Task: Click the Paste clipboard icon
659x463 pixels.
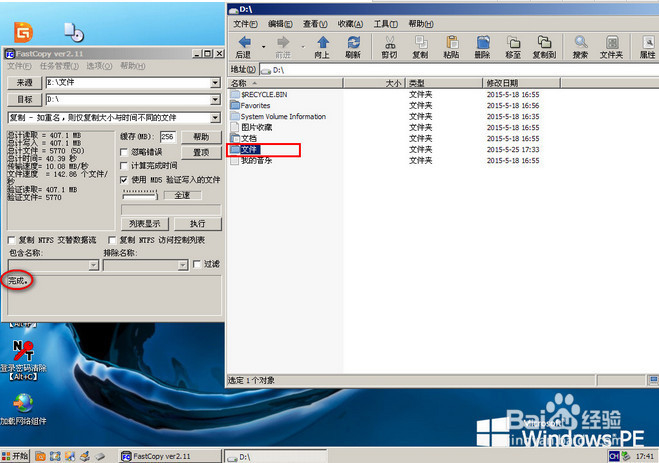Action: [451, 47]
